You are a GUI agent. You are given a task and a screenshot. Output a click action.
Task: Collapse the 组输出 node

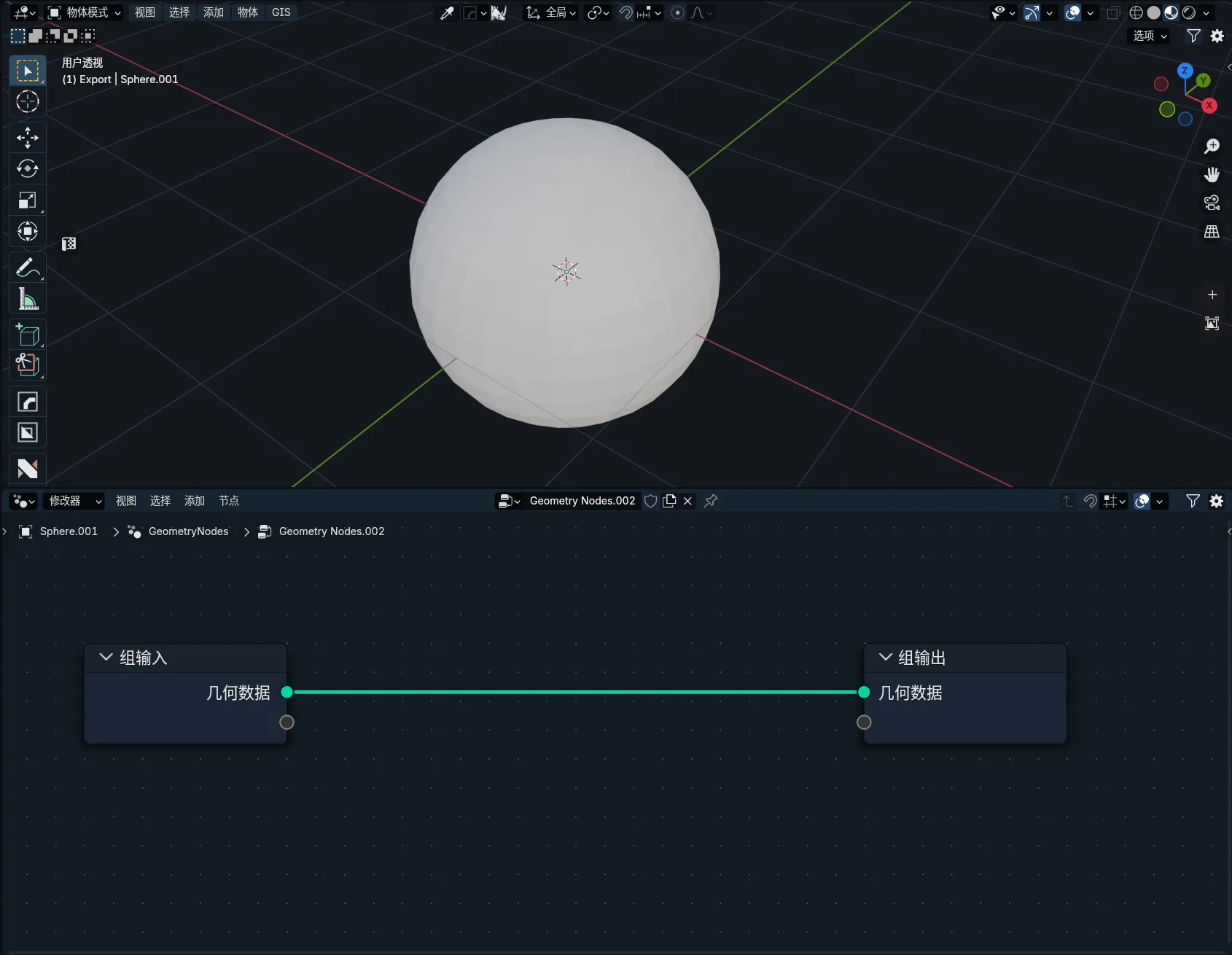(x=886, y=657)
